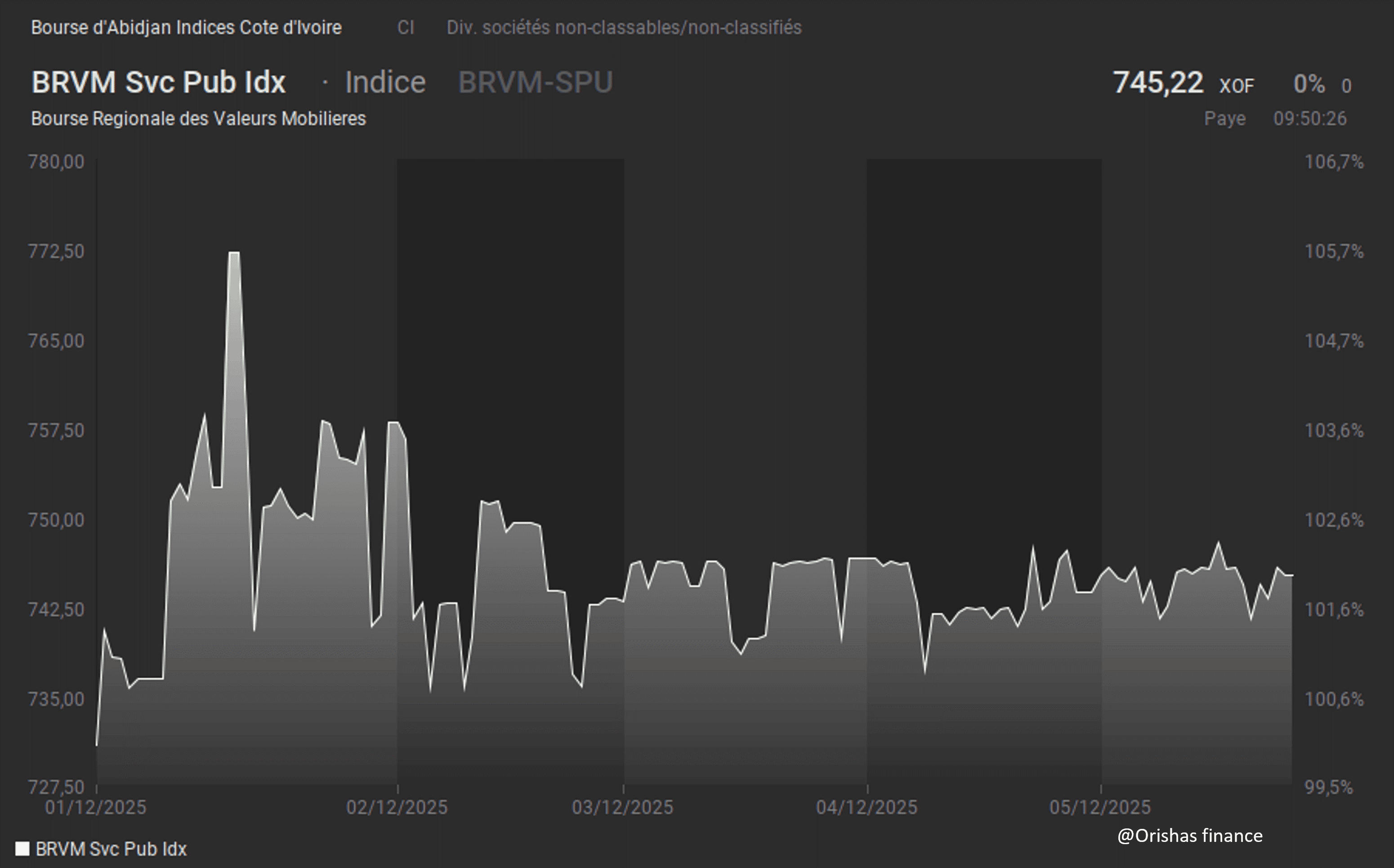Viewport: 1394px width, 868px height.
Task: Click the 745,22 index value
Action: [1157, 82]
